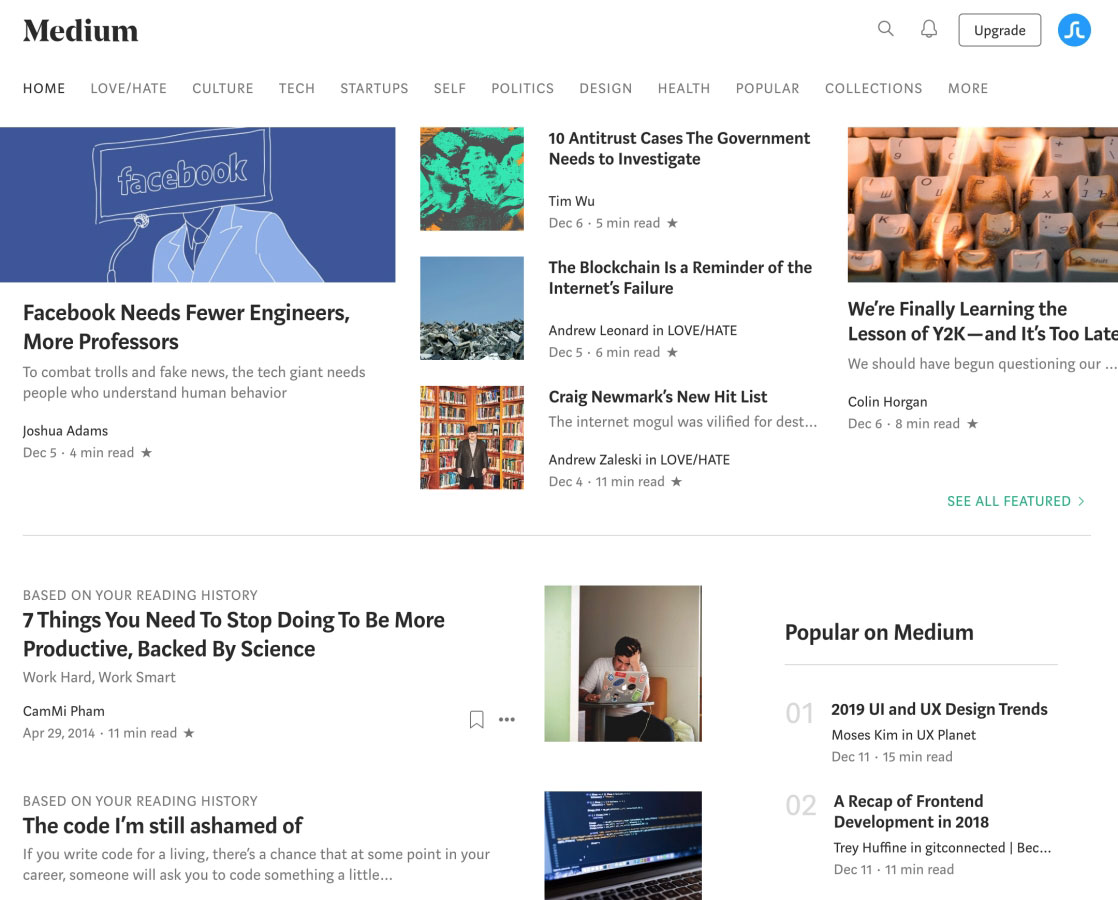Open '2019 UI and UX Design Trends'

click(939, 710)
